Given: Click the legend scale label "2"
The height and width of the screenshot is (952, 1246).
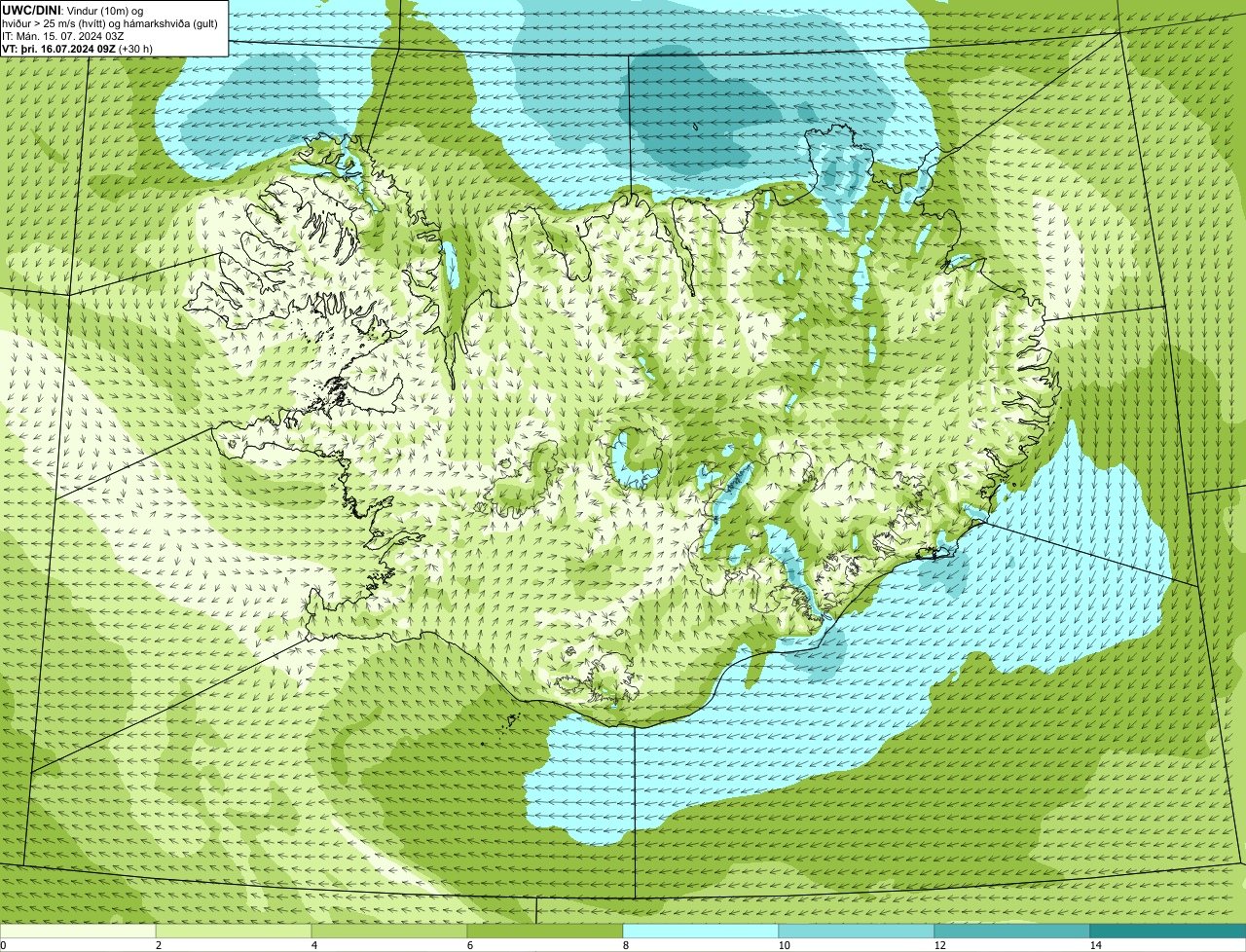Looking at the screenshot, I should (158, 945).
